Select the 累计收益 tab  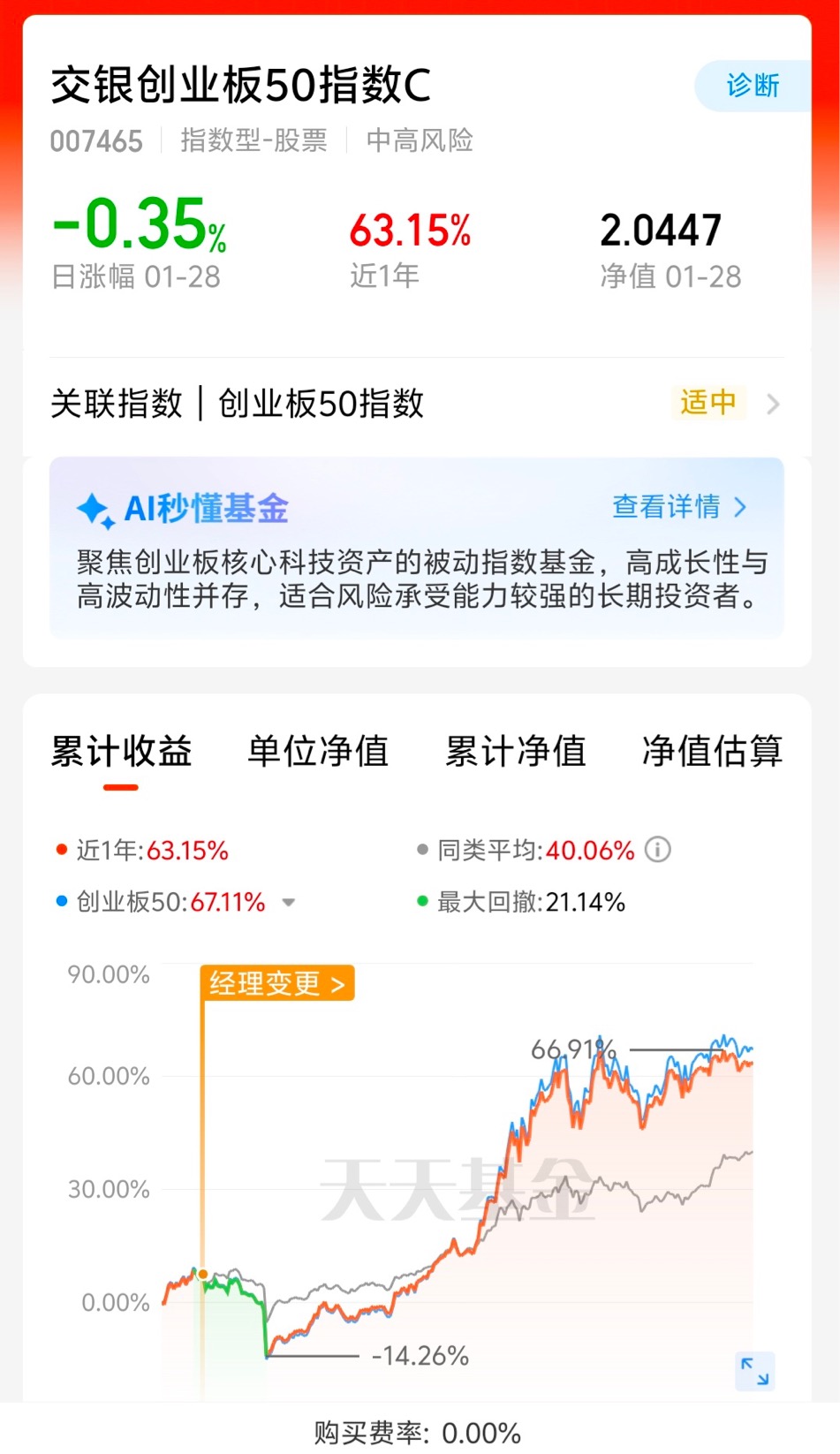[121, 752]
